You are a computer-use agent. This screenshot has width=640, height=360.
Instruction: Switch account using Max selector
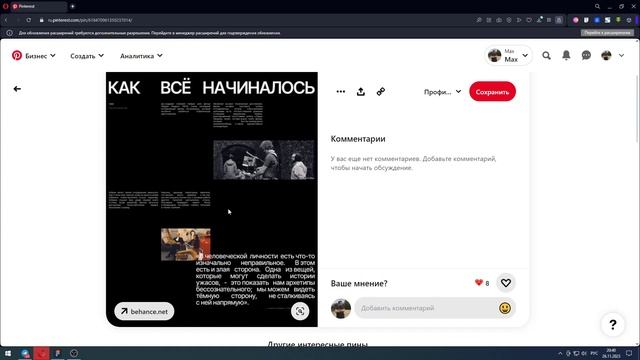point(508,56)
